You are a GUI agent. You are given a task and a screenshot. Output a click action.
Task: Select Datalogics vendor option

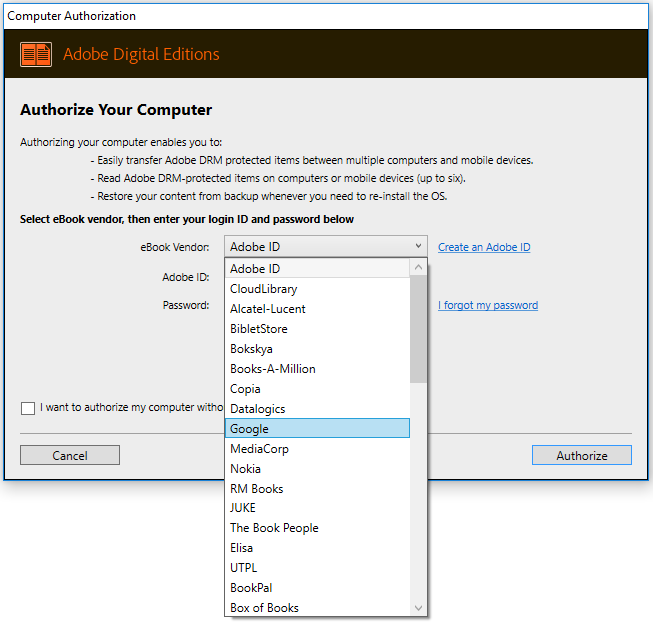click(258, 409)
